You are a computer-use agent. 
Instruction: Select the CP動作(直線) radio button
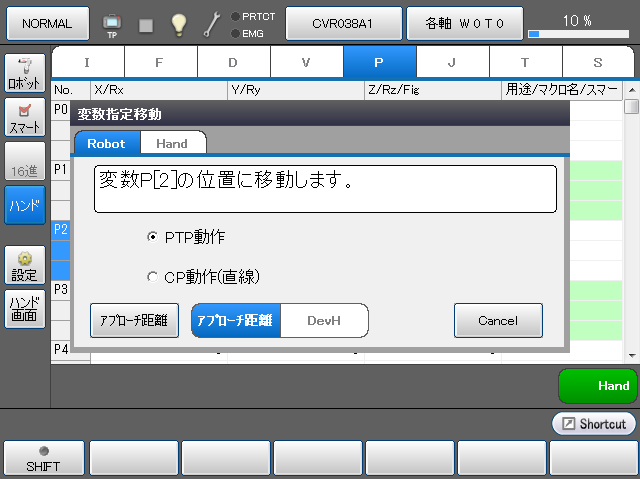pyautogui.click(x=152, y=277)
